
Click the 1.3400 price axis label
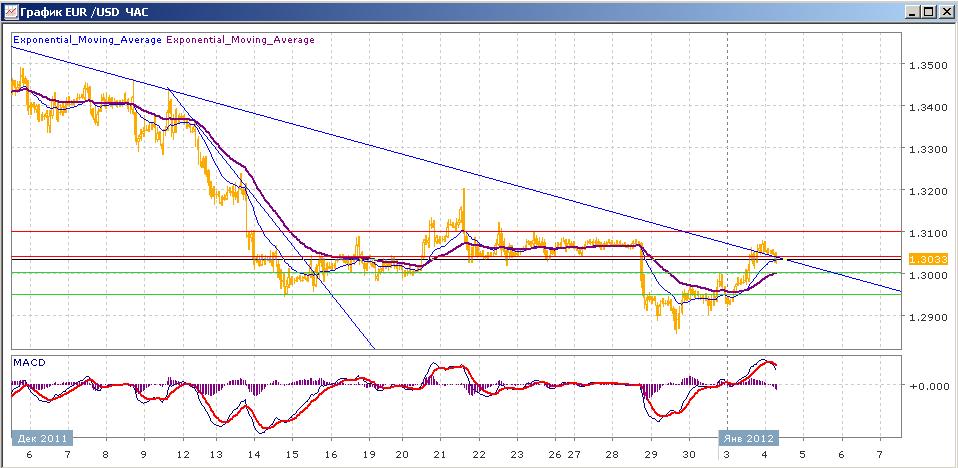pos(929,107)
